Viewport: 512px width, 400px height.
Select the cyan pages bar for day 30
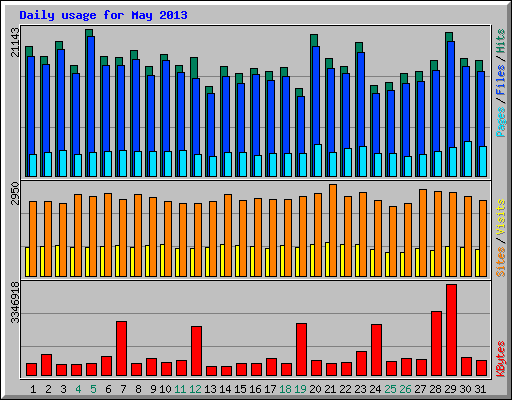[x=468, y=159]
